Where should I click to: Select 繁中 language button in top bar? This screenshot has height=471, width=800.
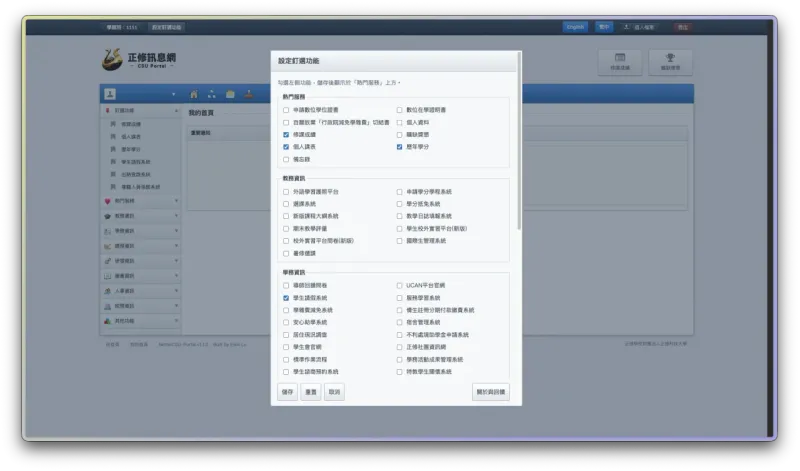(604, 27)
